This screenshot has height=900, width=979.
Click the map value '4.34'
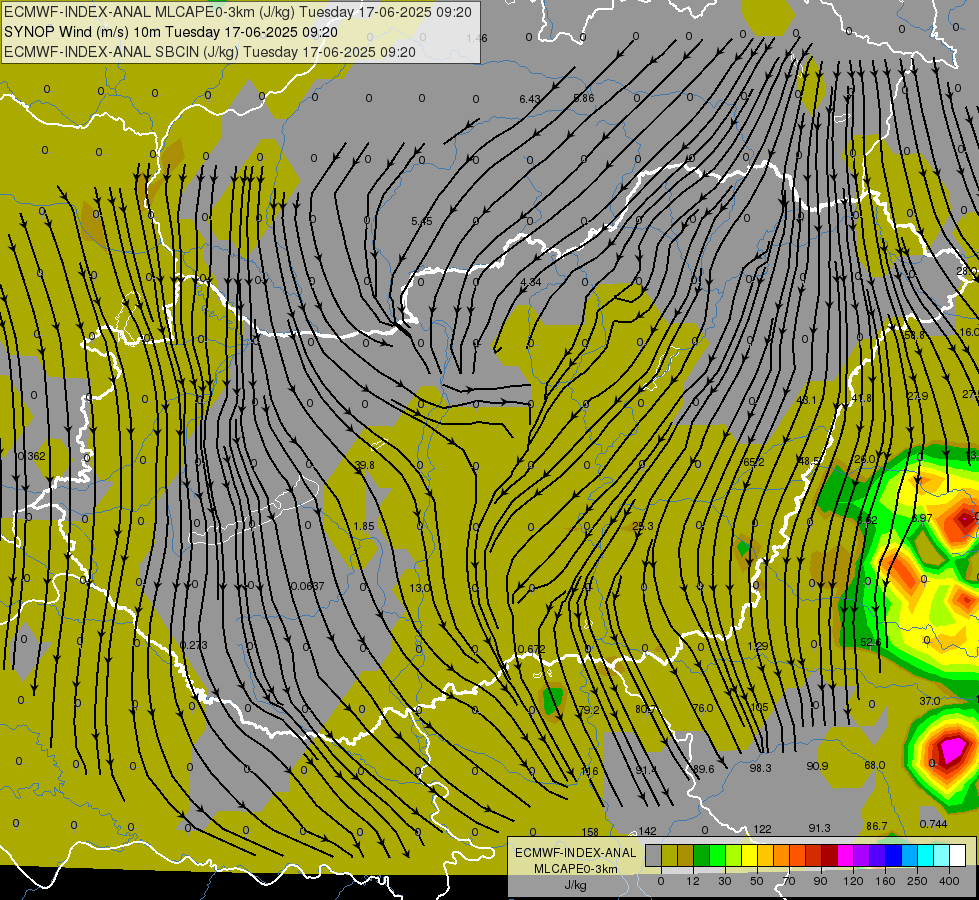[x=531, y=282]
